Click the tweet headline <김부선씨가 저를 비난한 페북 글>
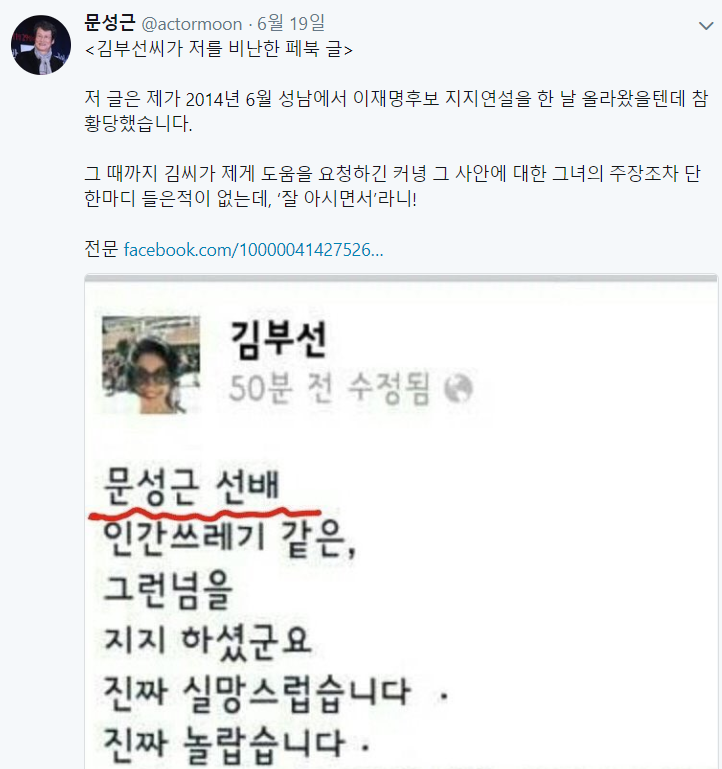This screenshot has height=769, width=722. (x=219, y=49)
